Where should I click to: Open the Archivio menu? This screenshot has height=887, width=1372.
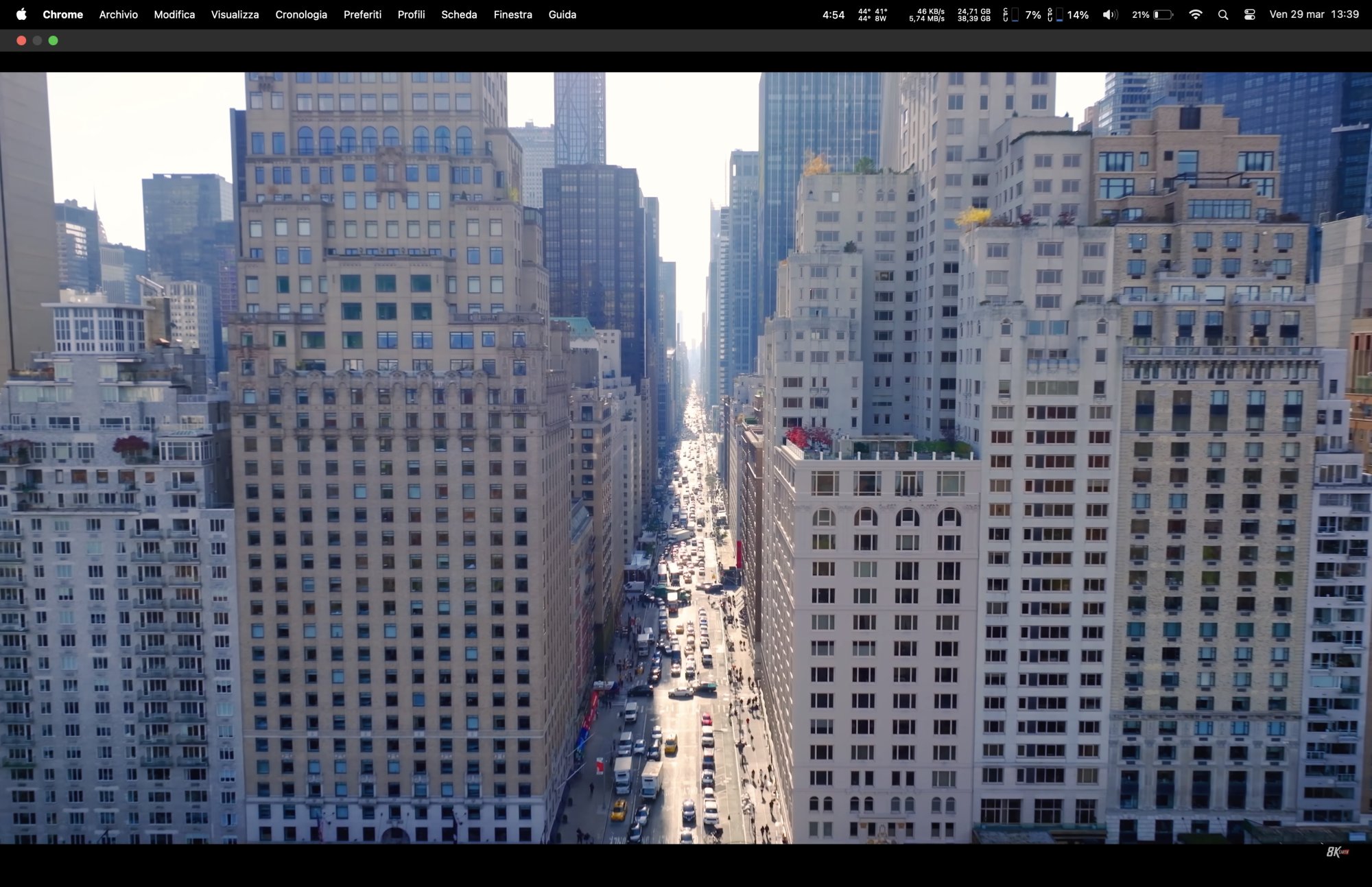[118, 14]
